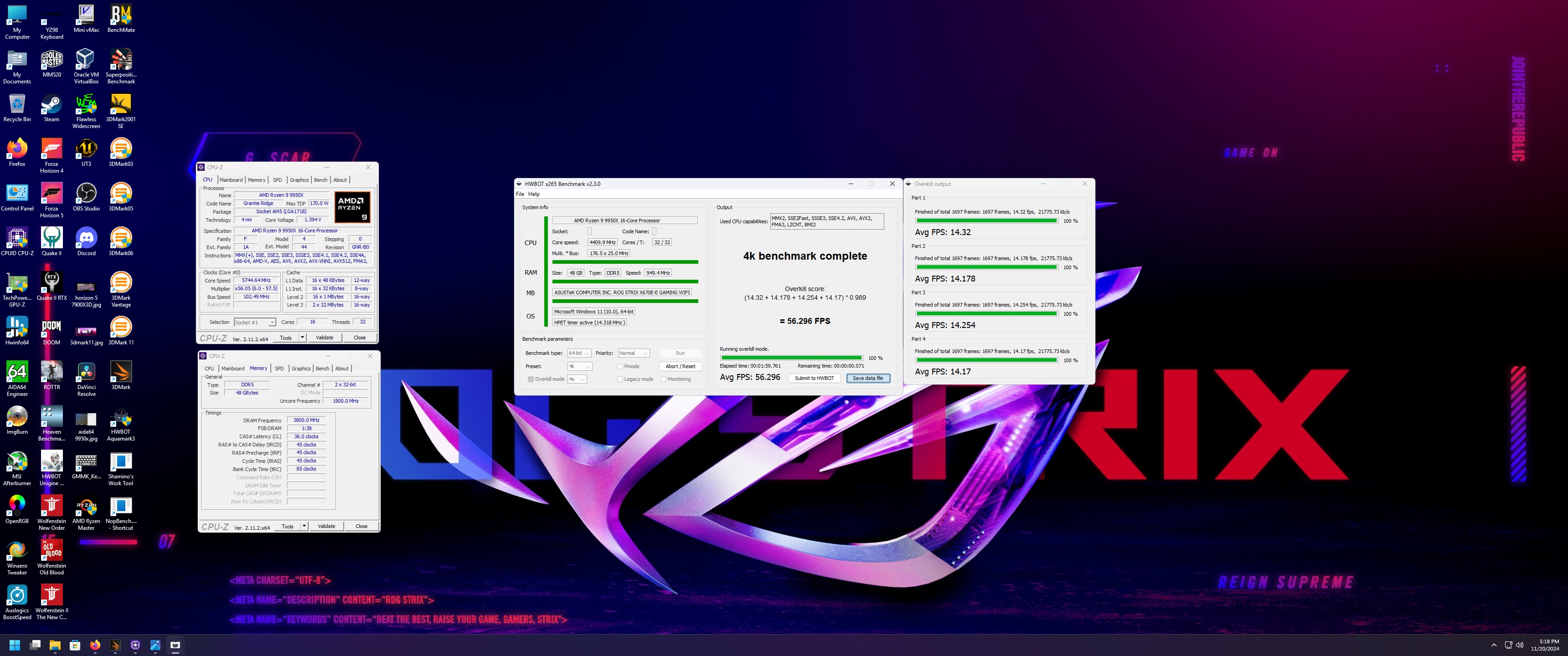Click the empty Socket checkbox in System info
Viewport: 1568px width, 656px height.
[589, 231]
